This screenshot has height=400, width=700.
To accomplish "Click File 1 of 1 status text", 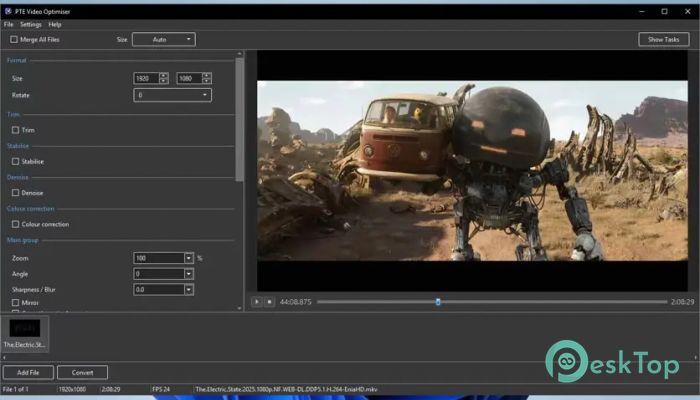I will point(16,389).
